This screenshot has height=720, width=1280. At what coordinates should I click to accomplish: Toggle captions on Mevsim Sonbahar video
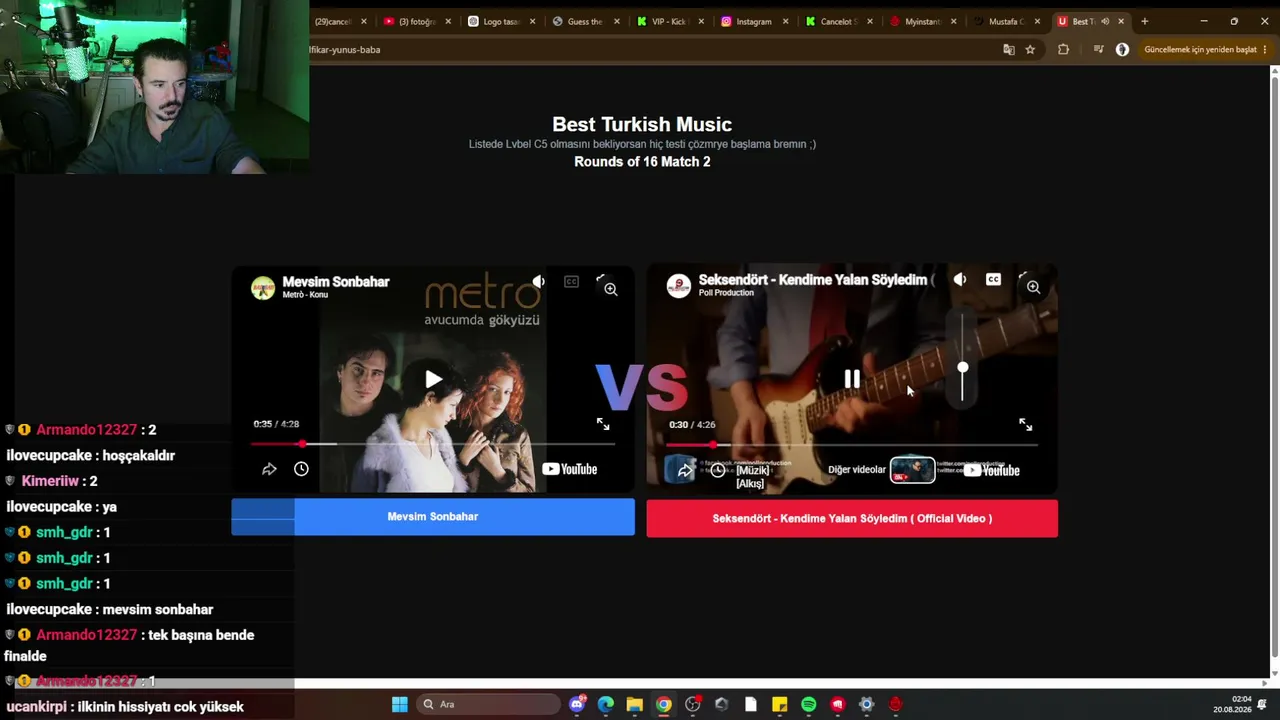pos(571,282)
